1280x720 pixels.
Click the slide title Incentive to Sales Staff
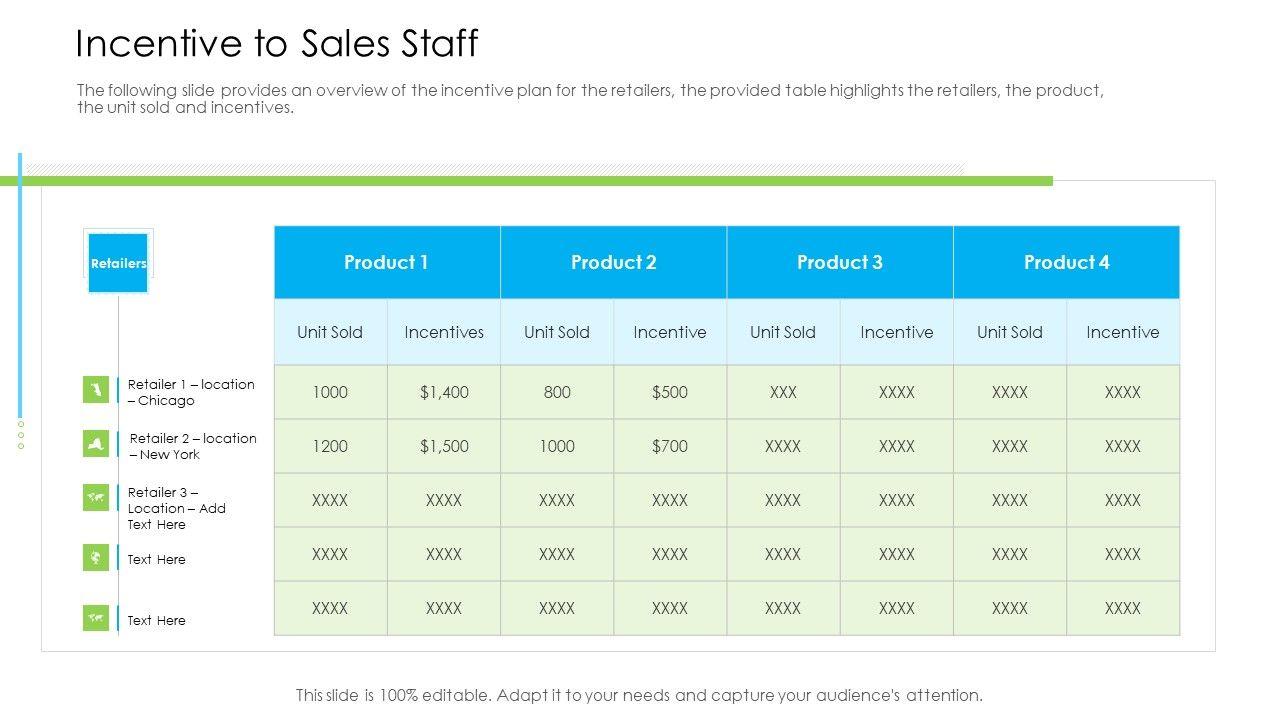point(277,44)
